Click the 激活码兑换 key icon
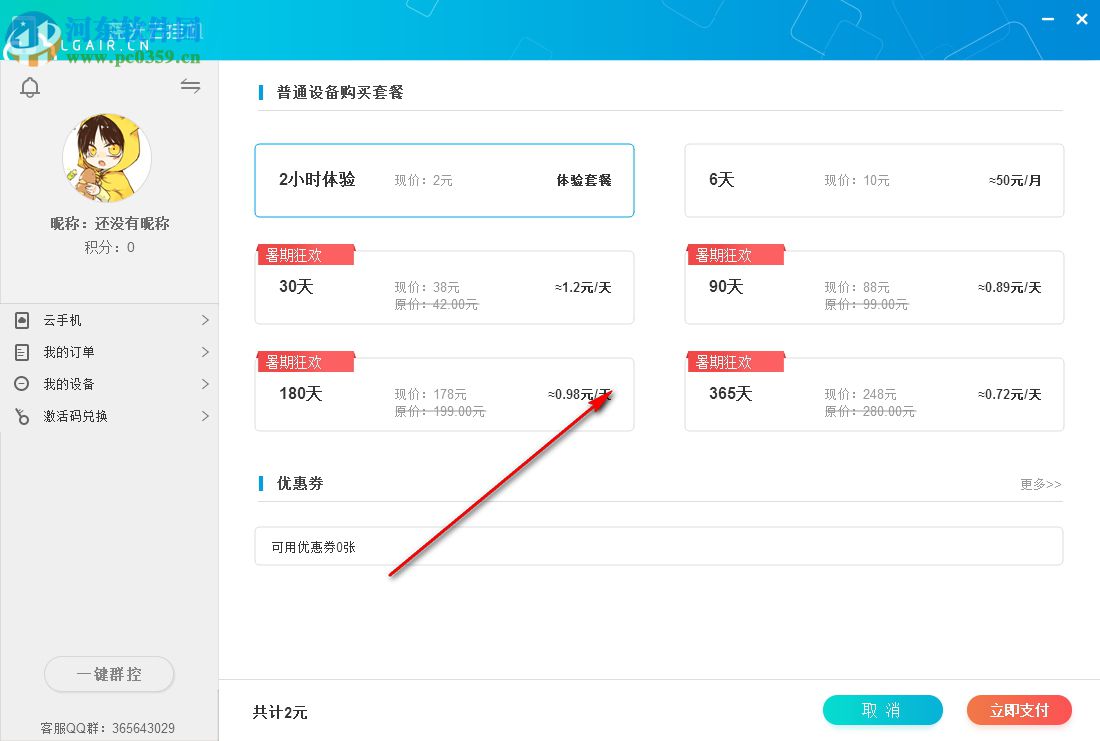1100x741 pixels. (x=22, y=416)
